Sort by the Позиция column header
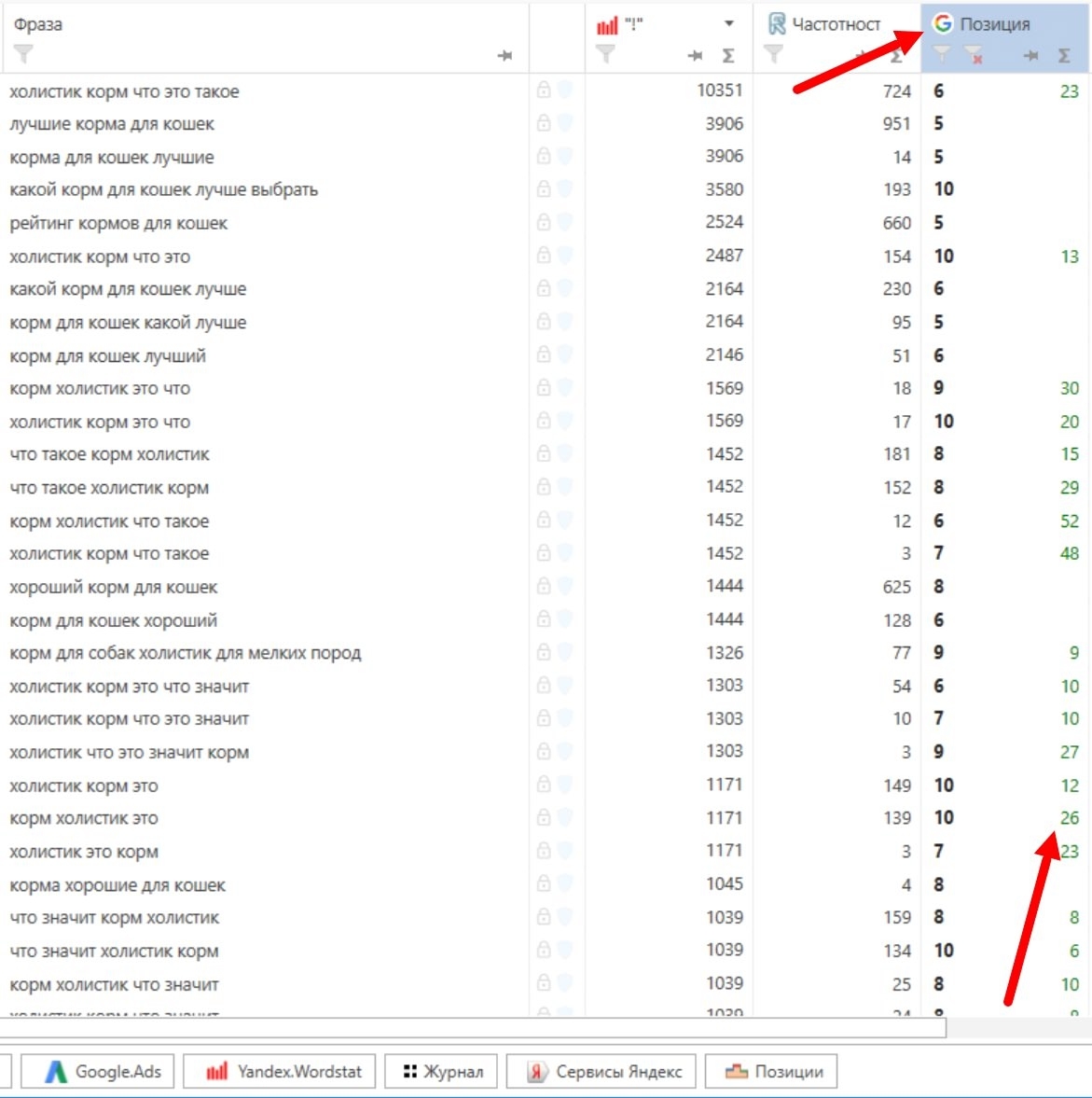Viewport: 1092px width, 1098px height. coord(995,24)
